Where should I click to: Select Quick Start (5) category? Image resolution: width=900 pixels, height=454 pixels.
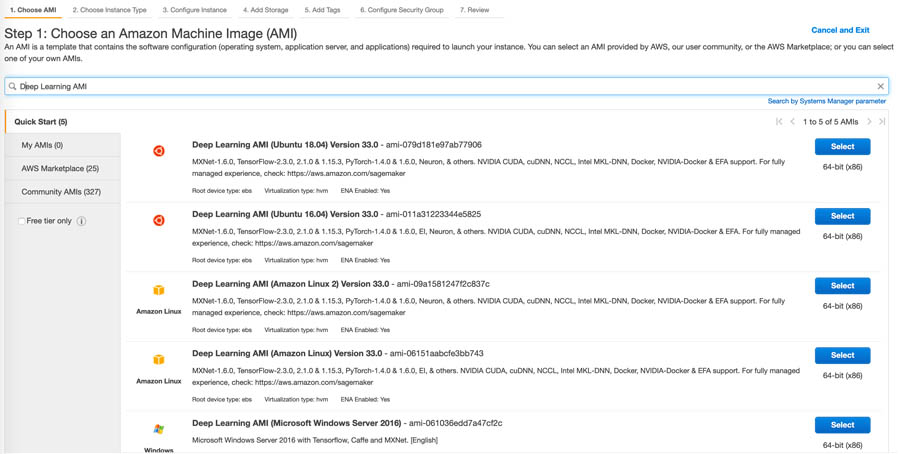point(63,122)
